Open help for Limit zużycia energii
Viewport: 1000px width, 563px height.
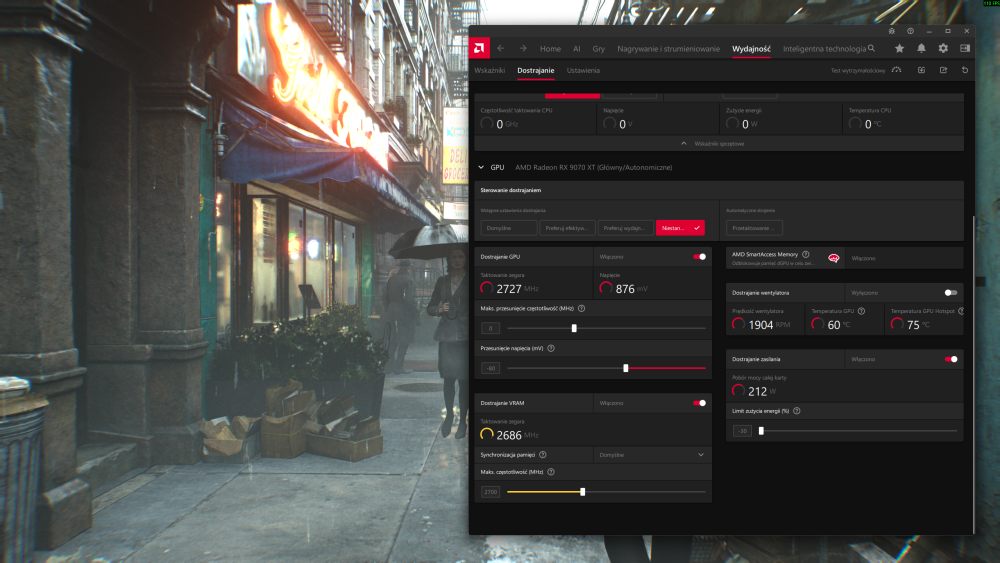(x=797, y=411)
